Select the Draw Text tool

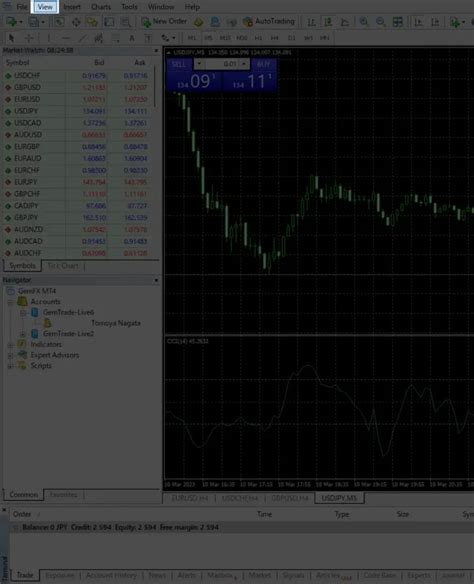[x=132, y=38]
